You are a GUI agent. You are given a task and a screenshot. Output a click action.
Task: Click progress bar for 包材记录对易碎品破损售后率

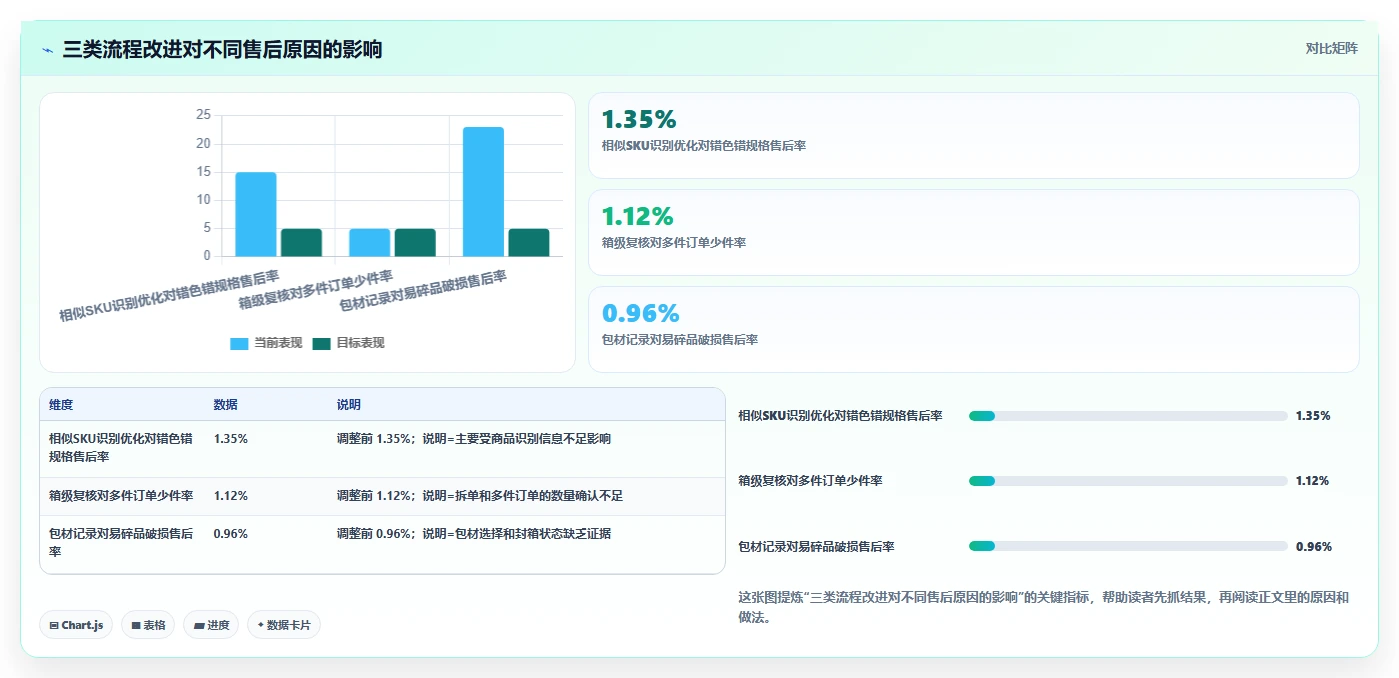pyautogui.click(x=1128, y=546)
